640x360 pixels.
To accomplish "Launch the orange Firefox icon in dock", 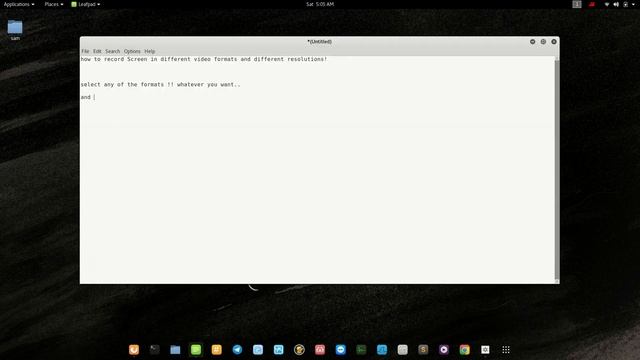I will tap(134, 349).
